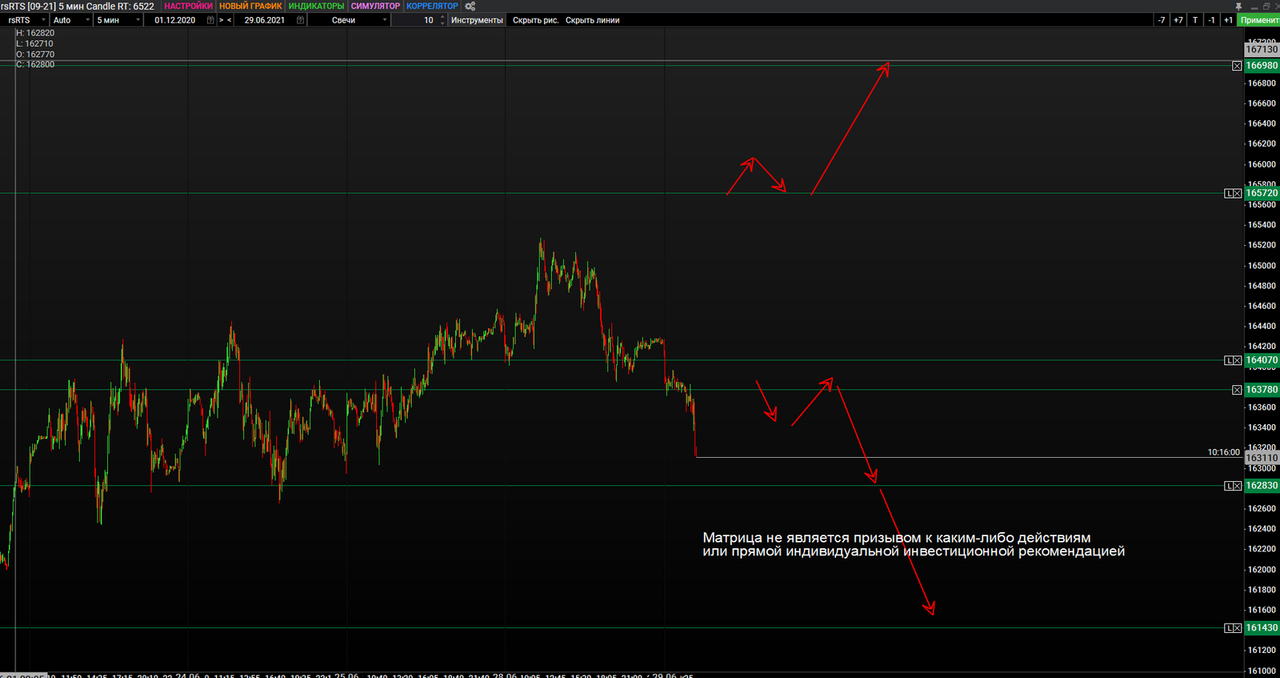
Task: Click the C: 162800 close value
Action: click(35, 64)
